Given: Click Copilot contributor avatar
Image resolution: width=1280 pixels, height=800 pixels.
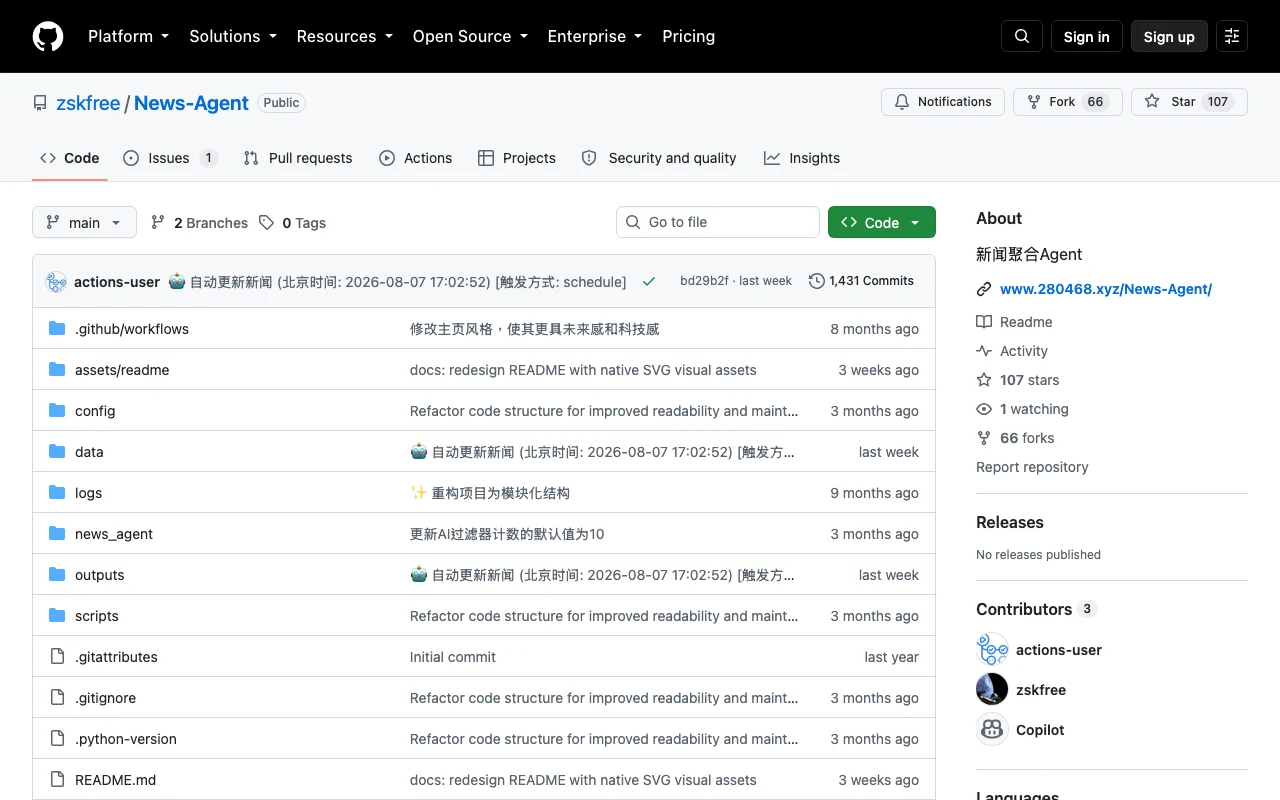Looking at the screenshot, I should 992,729.
